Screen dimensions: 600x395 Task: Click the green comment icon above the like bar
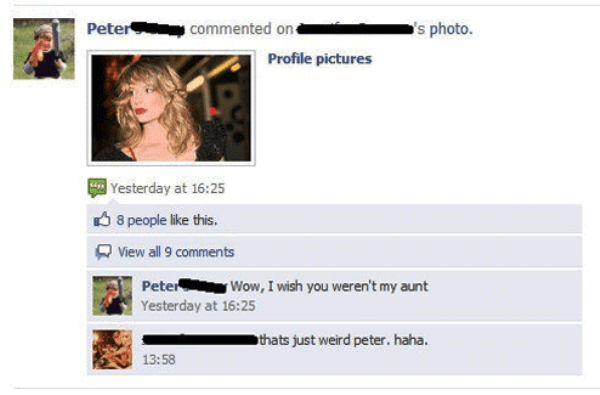pyautogui.click(x=97, y=188)
